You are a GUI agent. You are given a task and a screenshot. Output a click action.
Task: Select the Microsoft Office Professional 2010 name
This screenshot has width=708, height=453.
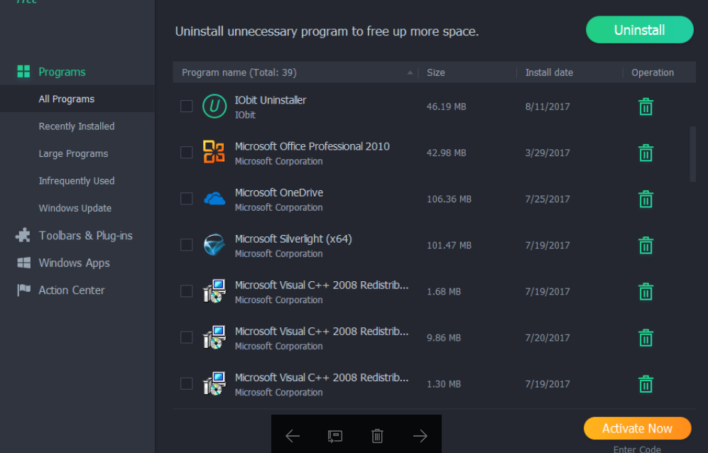[312, 146]
